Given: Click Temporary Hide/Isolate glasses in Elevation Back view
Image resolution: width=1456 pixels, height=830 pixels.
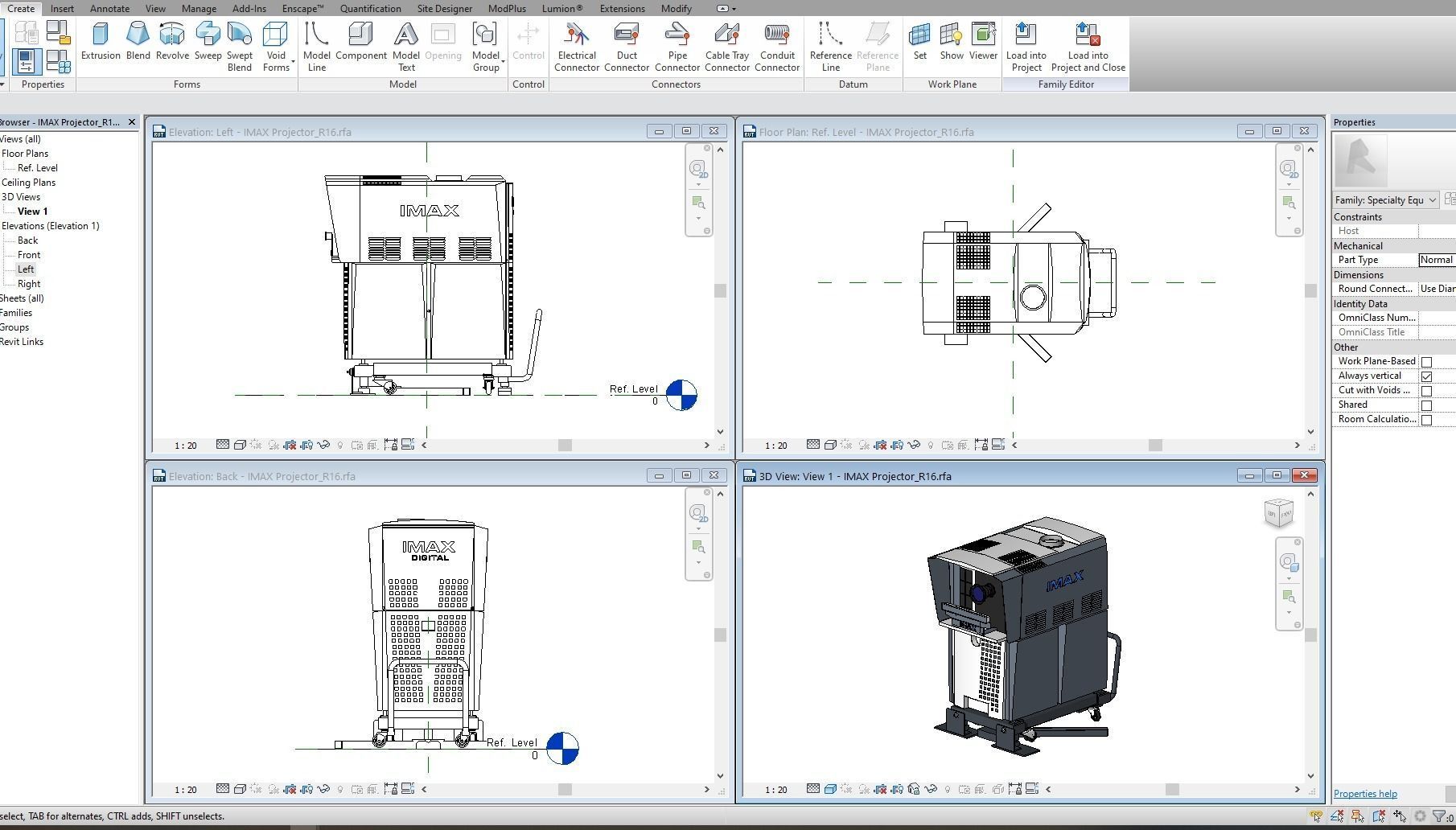Looking at the screenshot, I should pyautogui.click(x=323, y=789).
